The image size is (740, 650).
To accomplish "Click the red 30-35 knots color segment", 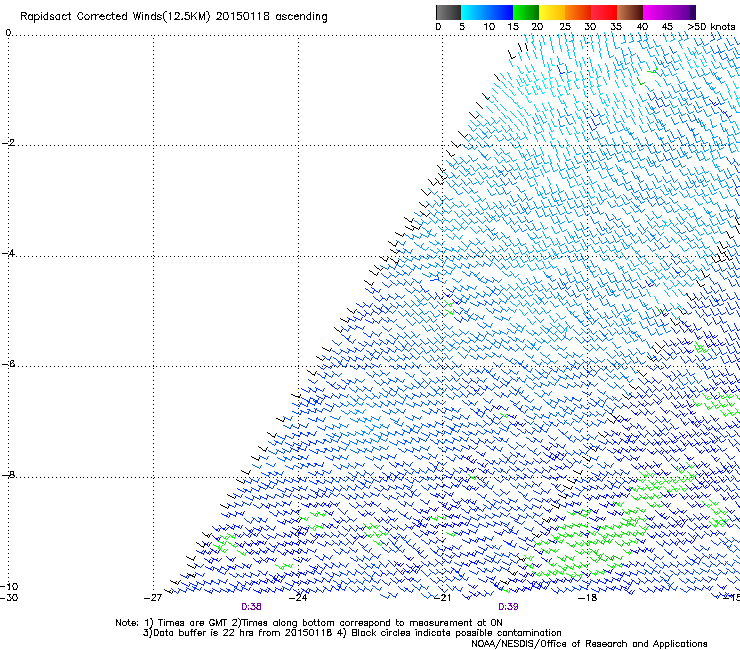I will coord(604,12).
